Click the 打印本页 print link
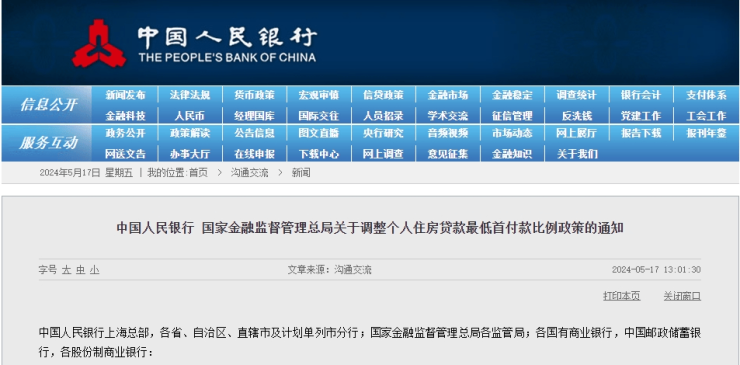The height and width of the screenshot is (365, 740). click(622, 296)
